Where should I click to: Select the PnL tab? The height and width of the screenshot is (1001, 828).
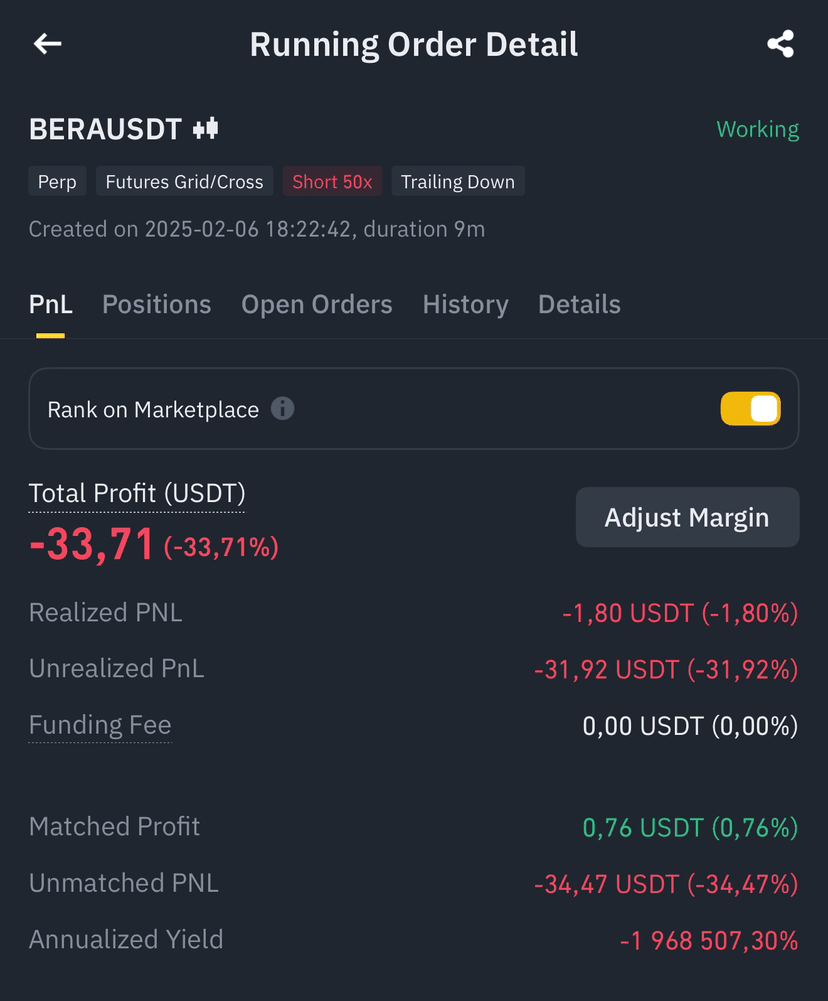pos(50,305)
